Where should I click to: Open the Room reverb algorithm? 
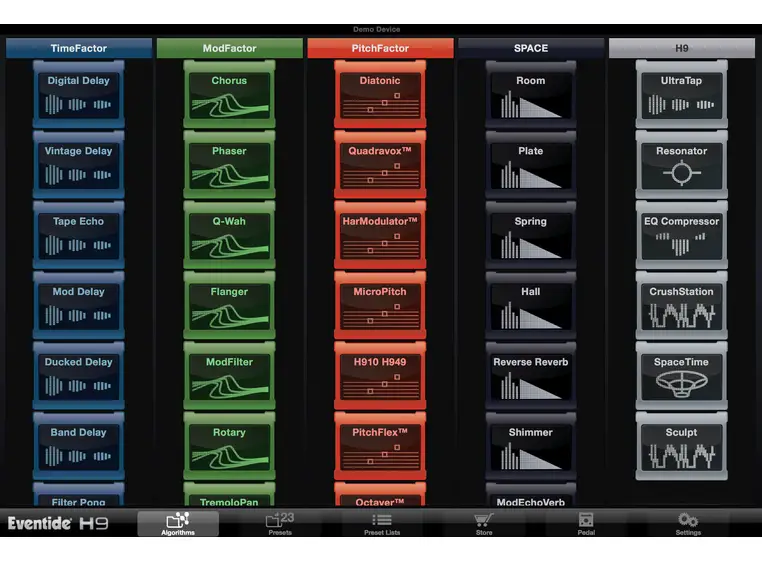point(531,94)
